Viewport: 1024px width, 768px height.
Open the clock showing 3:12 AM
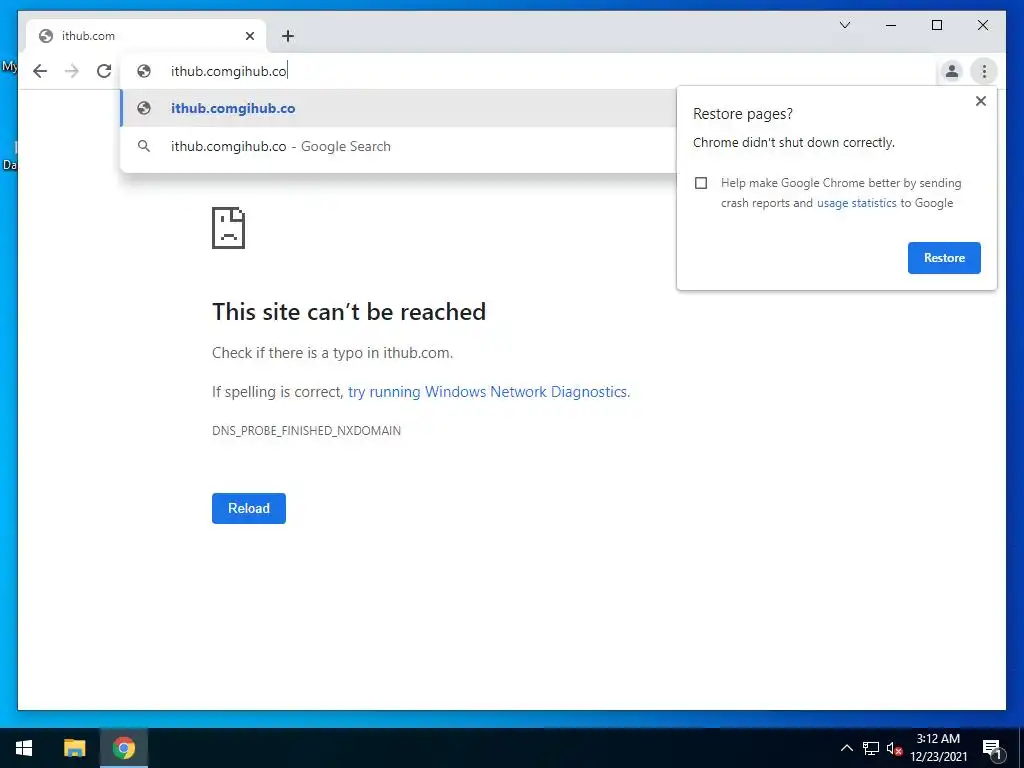938,748
